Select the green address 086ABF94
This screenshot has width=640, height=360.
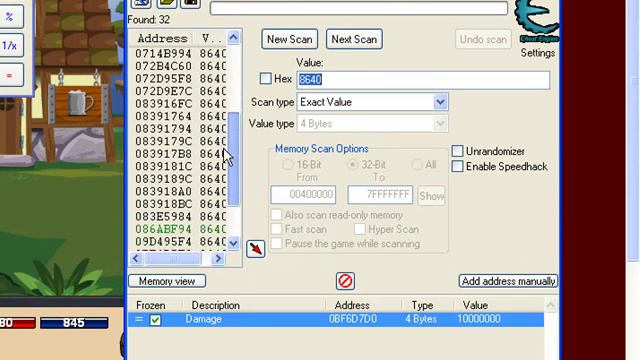(x=163, y=229)
